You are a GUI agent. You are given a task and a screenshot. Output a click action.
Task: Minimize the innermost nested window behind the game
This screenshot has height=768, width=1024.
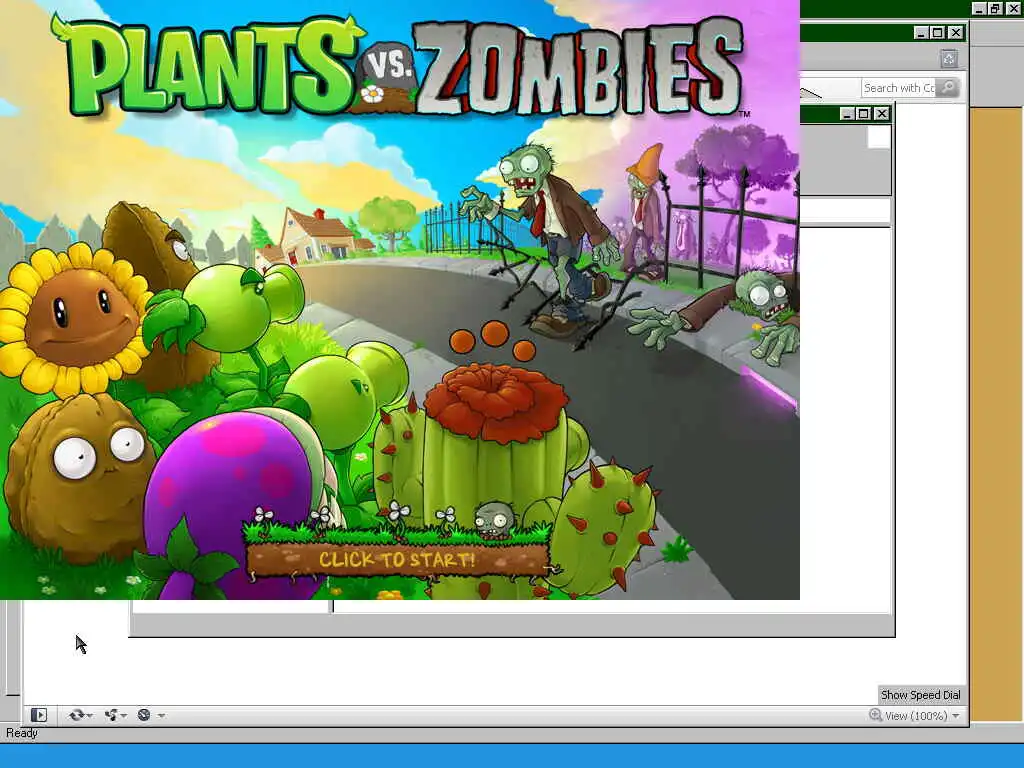point(847,114)
